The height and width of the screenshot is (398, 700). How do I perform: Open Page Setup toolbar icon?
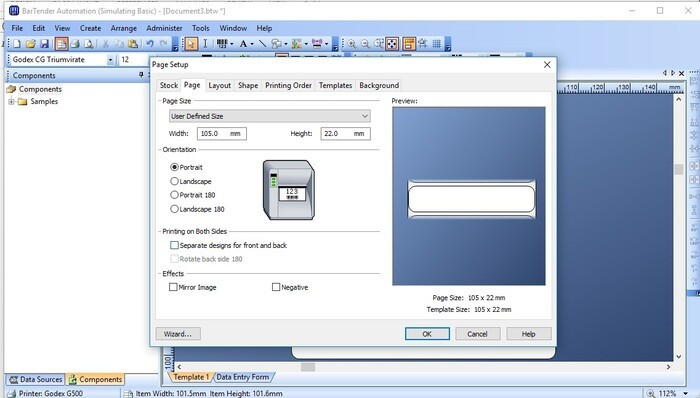click(62, 44)
